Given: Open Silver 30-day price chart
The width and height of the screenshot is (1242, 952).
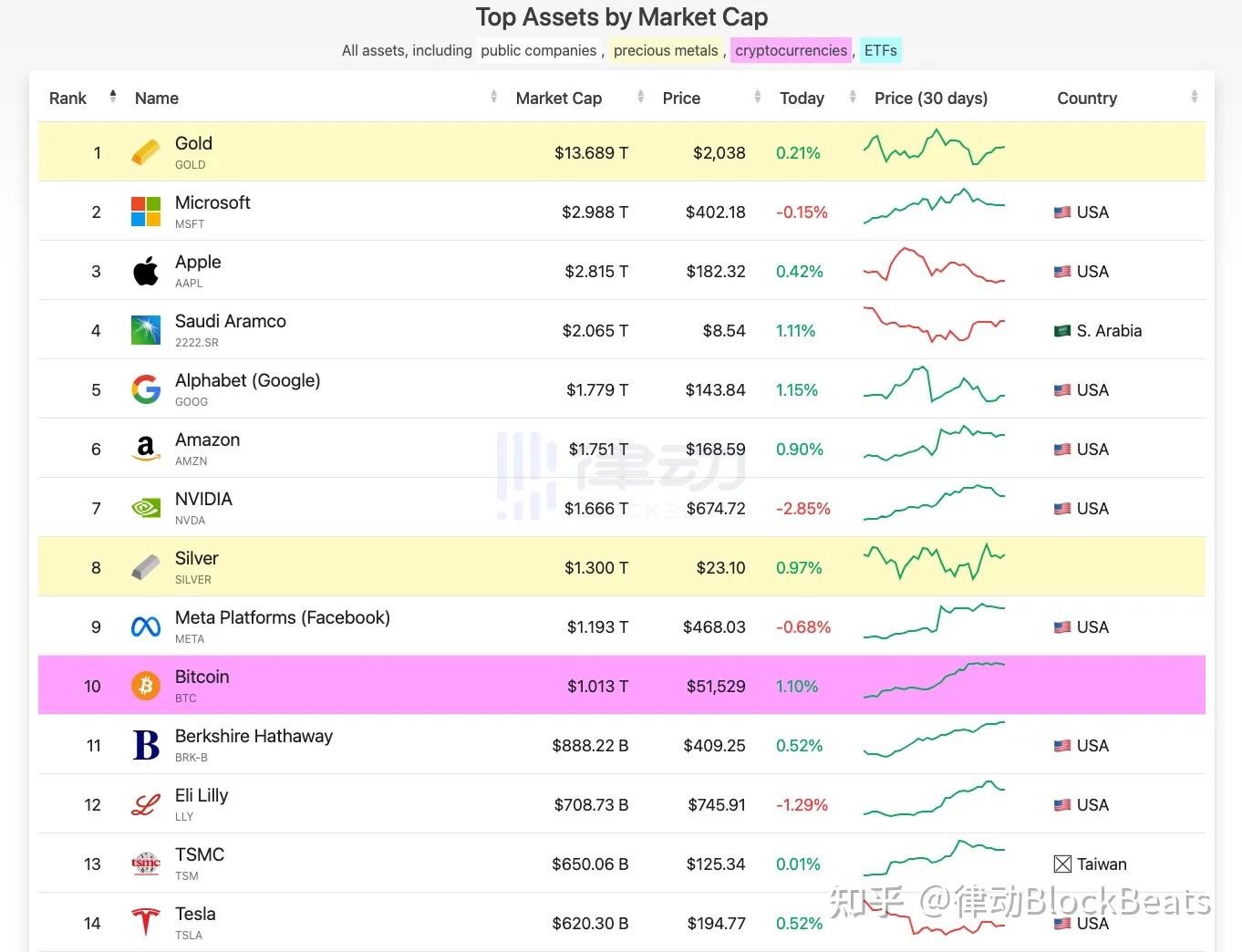Looking at the screenshot, I should pyautogui.click(x=934, y=562).
